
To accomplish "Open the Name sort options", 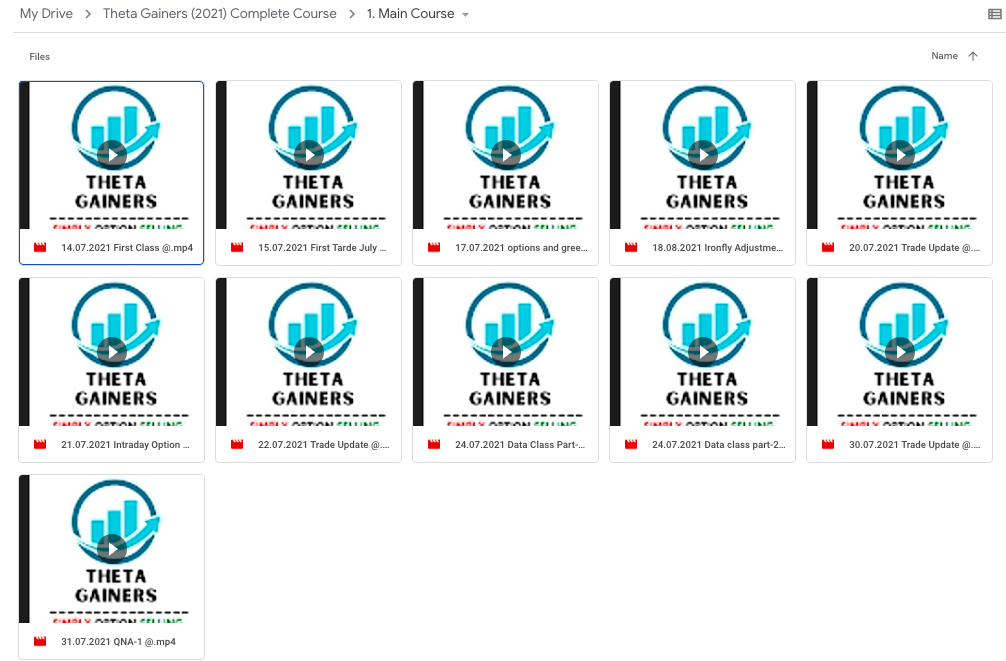I will coord(944,57).
